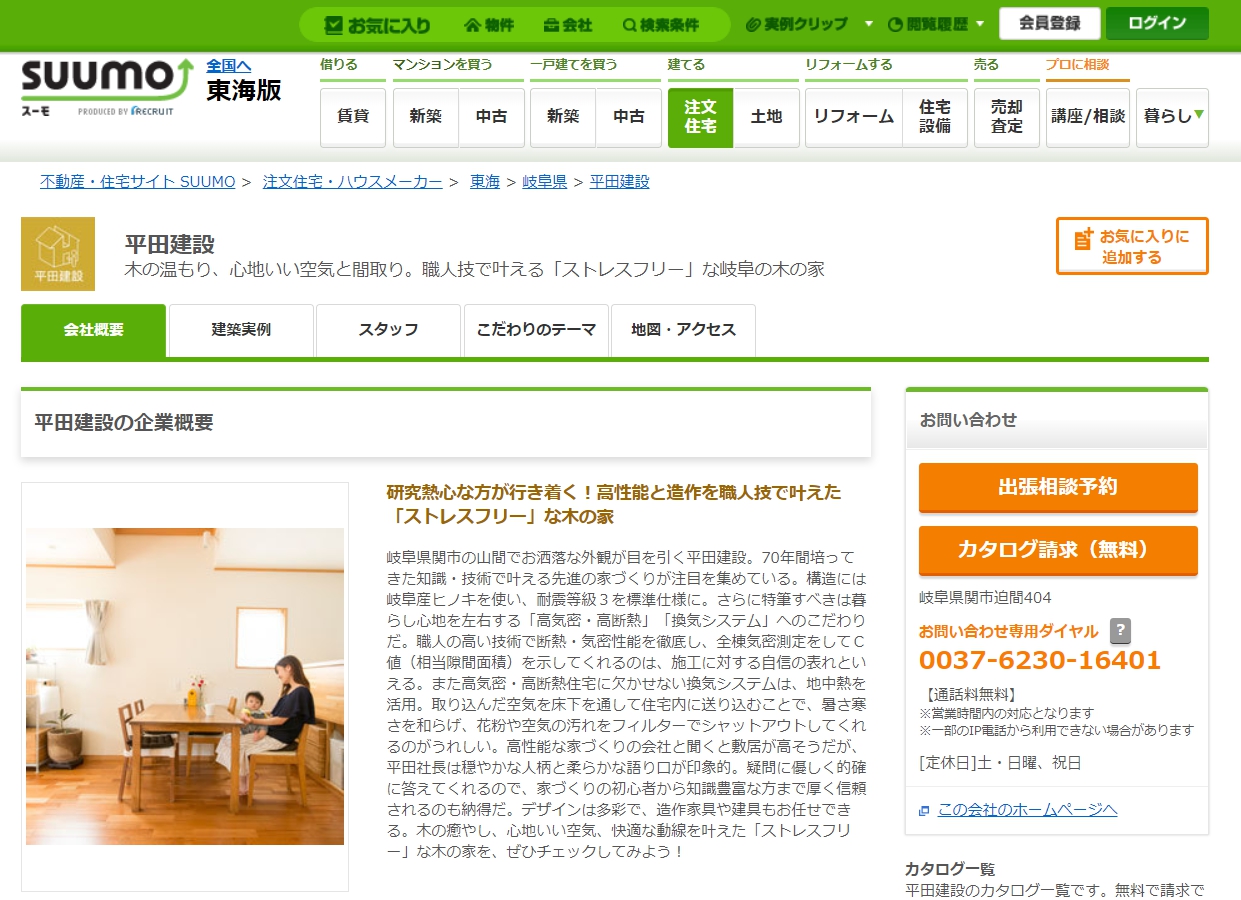The width and height of the screenshot is (1241, 900).
Task: Click カタログ請求（無料） button
Action: 1058,550
